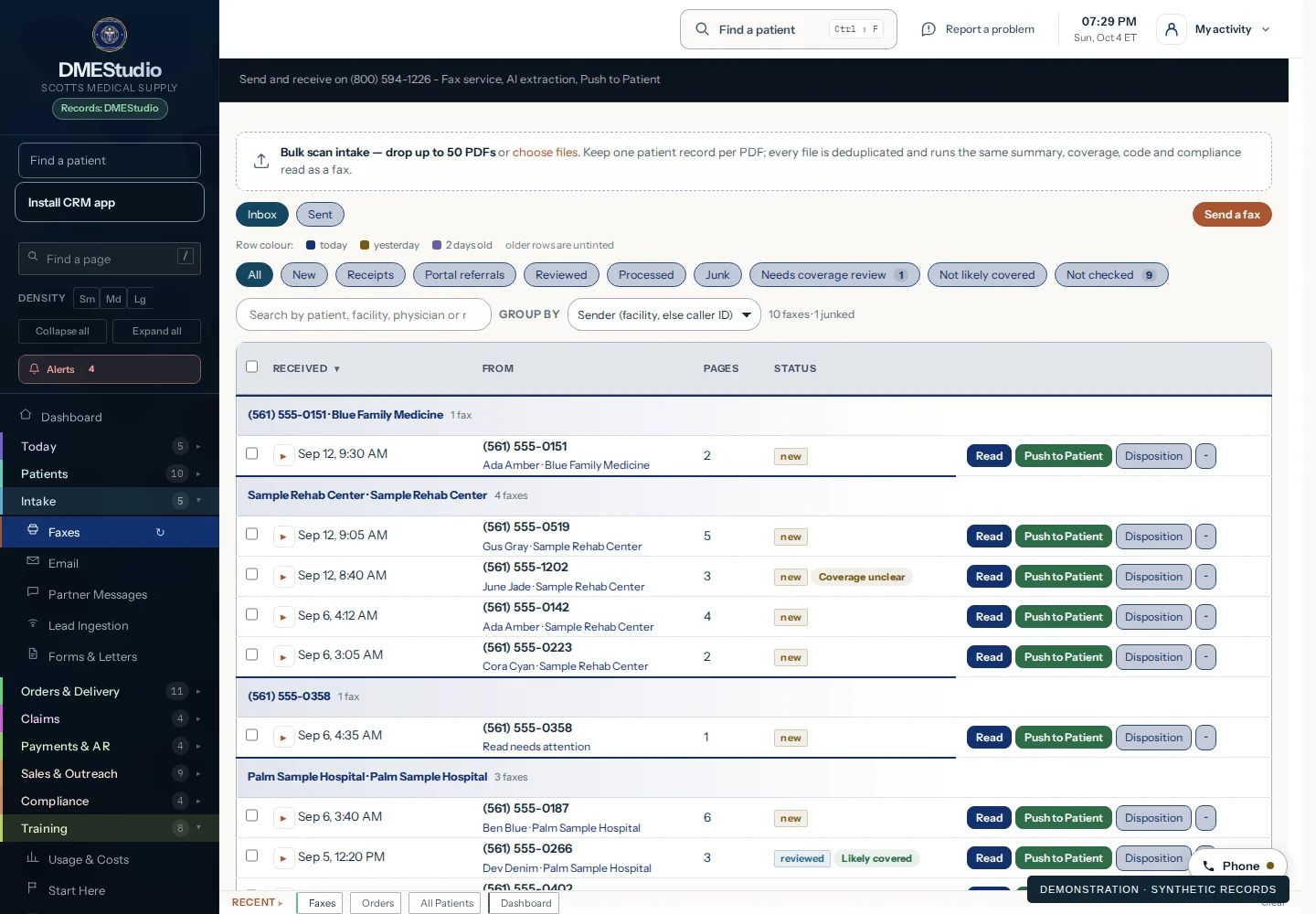Click the Usage & Costs chart icon
Viewport: 1316px width, 914px height.
point(33,857)
